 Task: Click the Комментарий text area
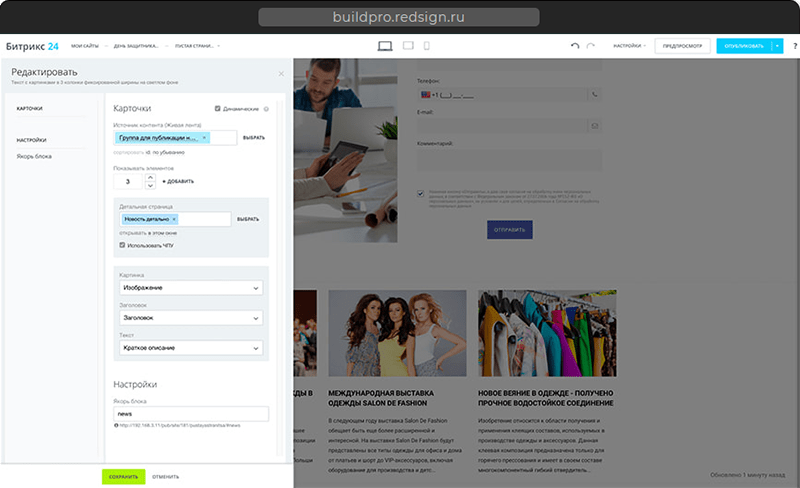click(x=509, y=160)
